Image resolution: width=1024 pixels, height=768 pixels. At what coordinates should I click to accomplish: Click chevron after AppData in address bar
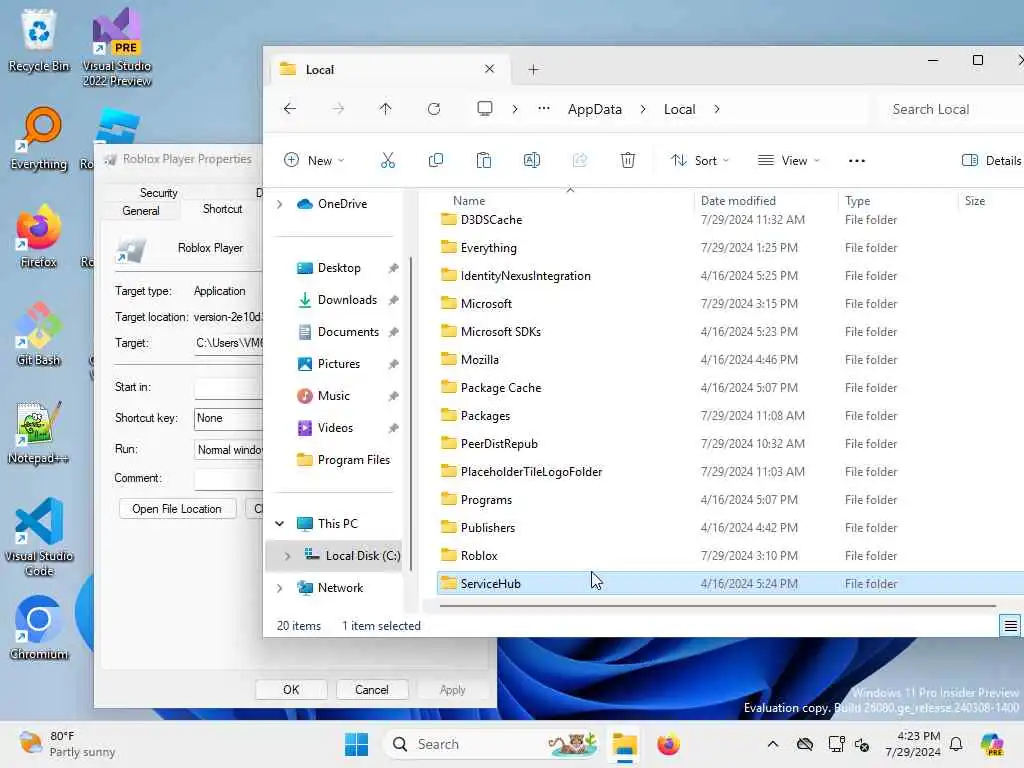click(643, 109)
